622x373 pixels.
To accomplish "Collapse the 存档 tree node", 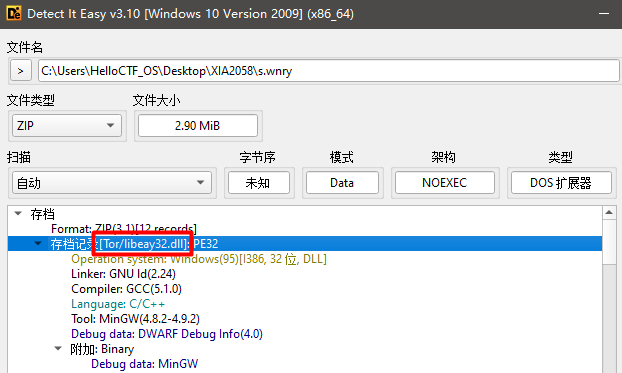I will 18,213.
